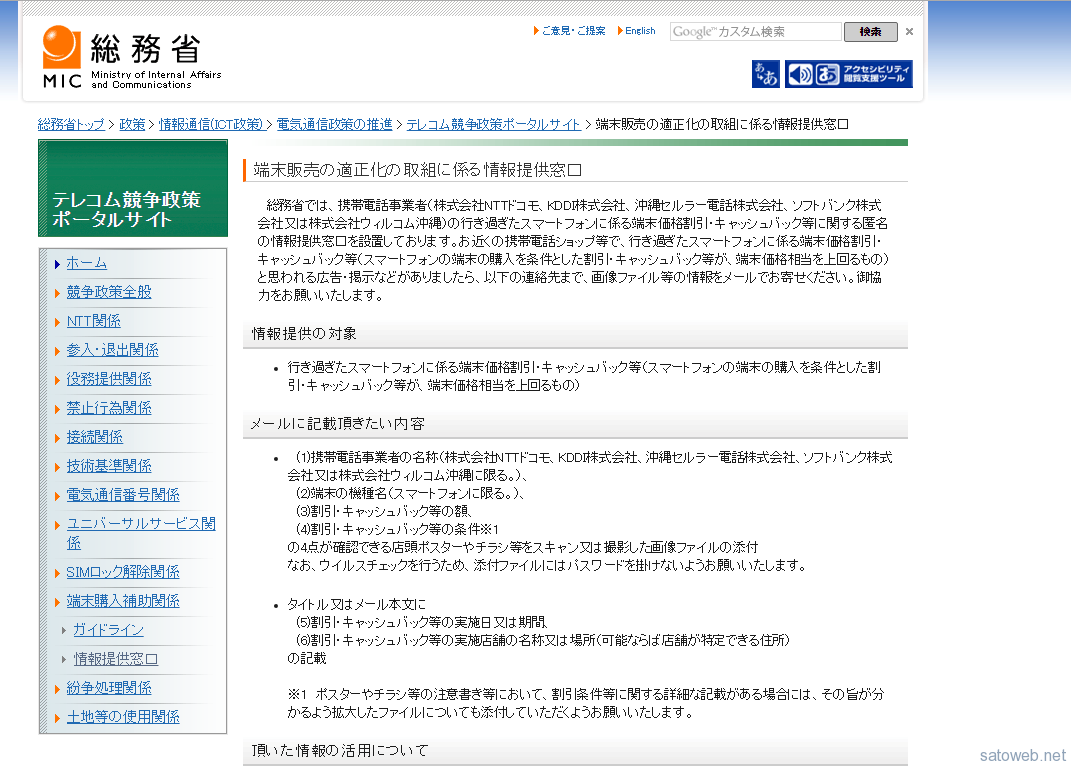Open 禁止行為関係 in the sidebar
The width and height of the screenshot is (1071, 766).
click(x=109, y=408)
